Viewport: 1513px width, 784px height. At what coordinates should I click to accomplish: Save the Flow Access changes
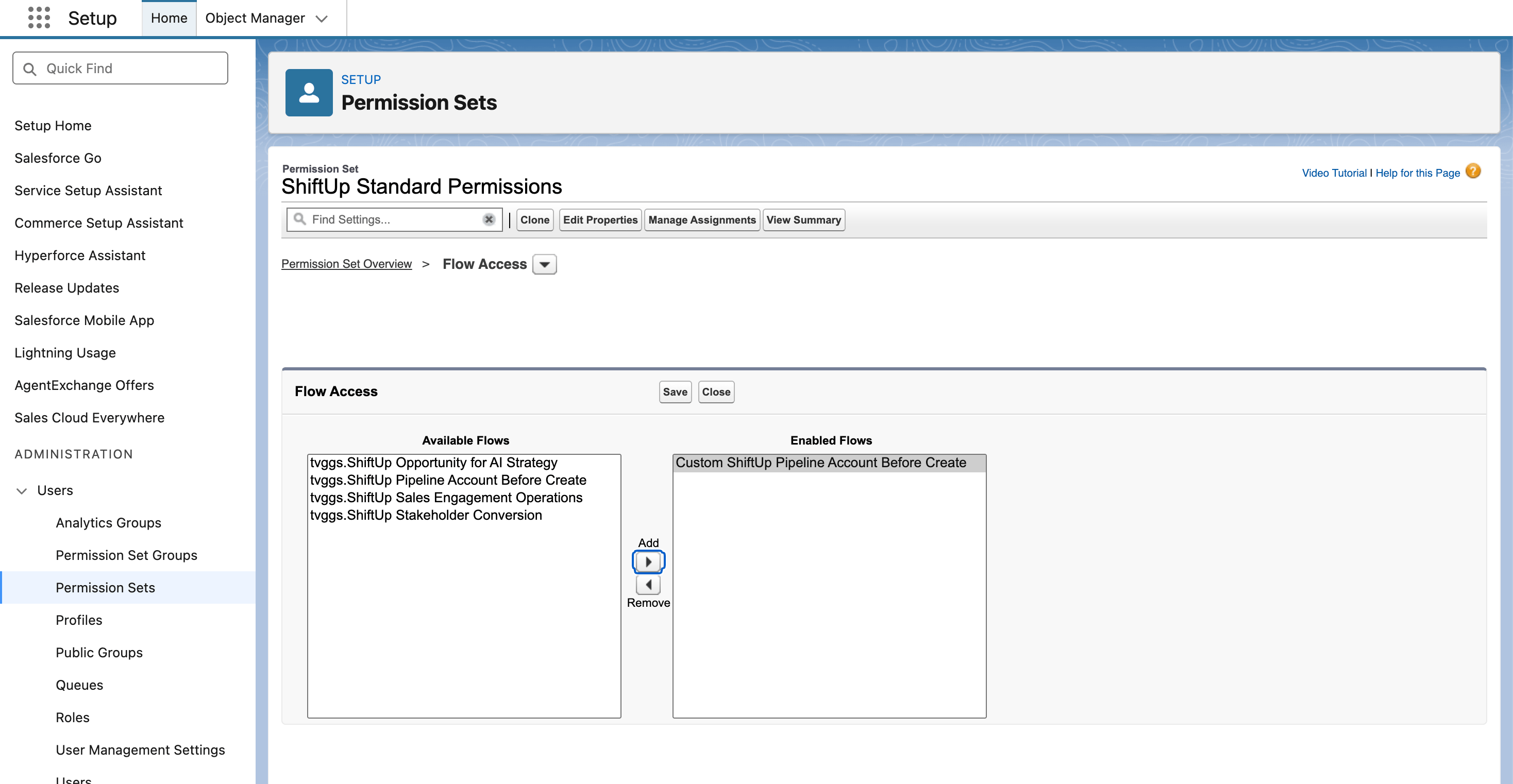coord(675,391)
